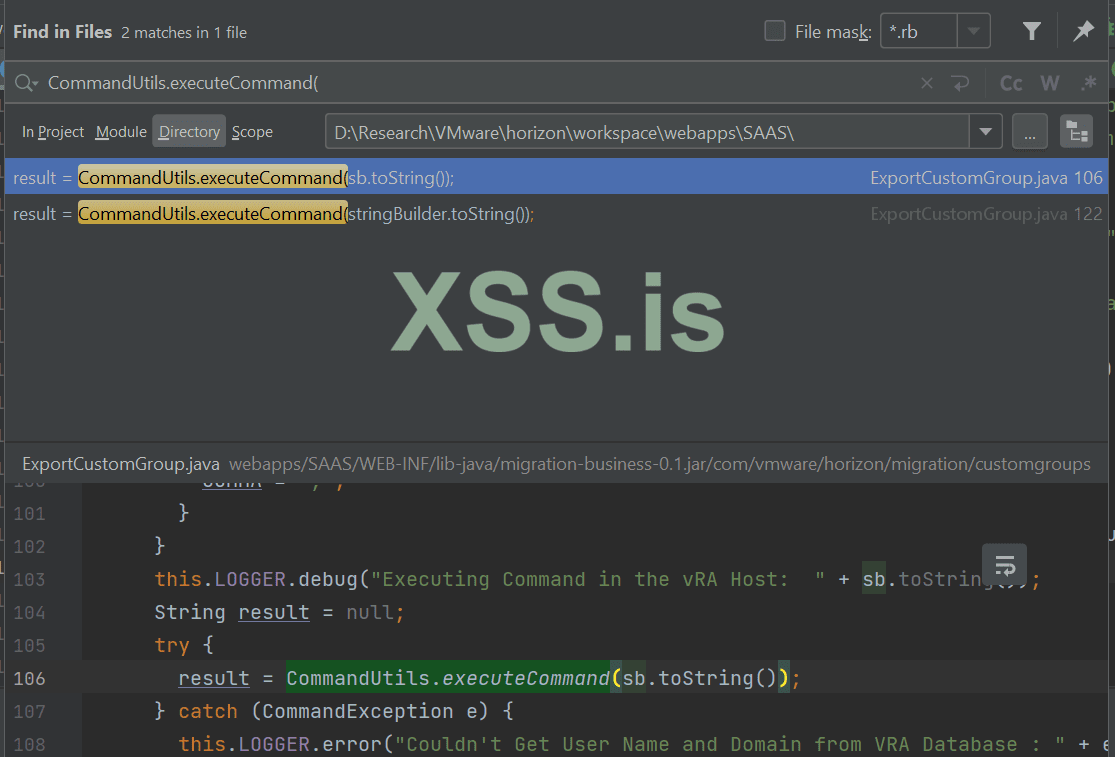The height and width of the screenshot is (757, 1115).
Task: Click the try keyword on line 105
Action: pyautogui.click(x=171, y=645)
